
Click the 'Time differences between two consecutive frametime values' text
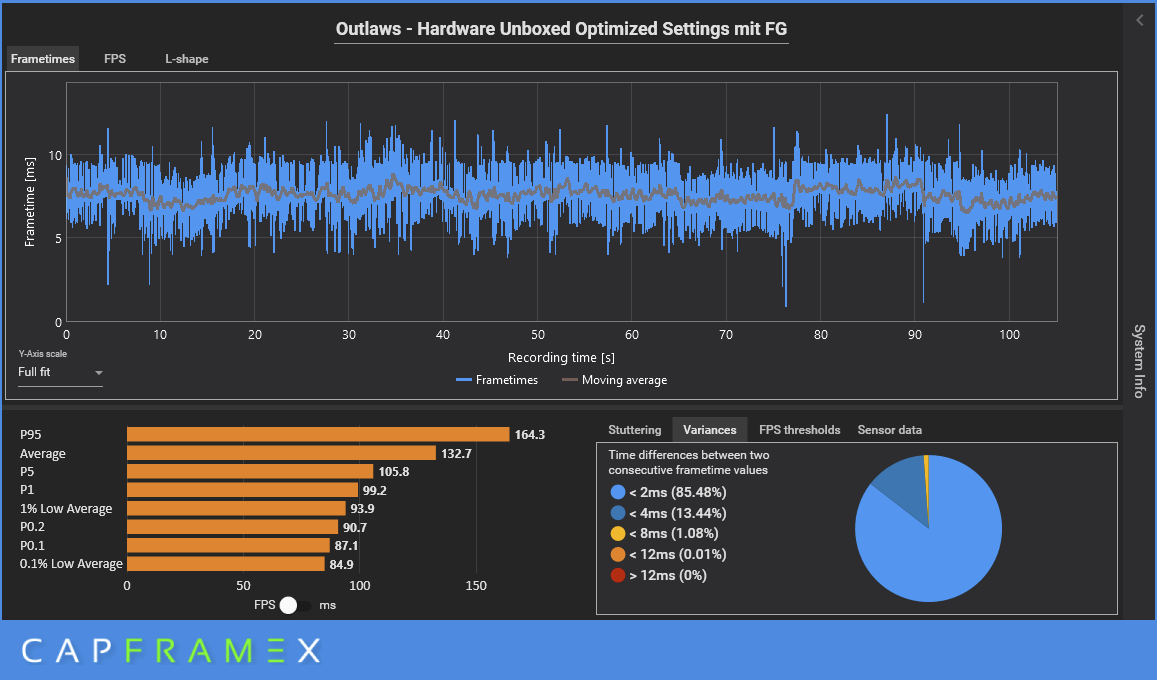coord(688,462)
